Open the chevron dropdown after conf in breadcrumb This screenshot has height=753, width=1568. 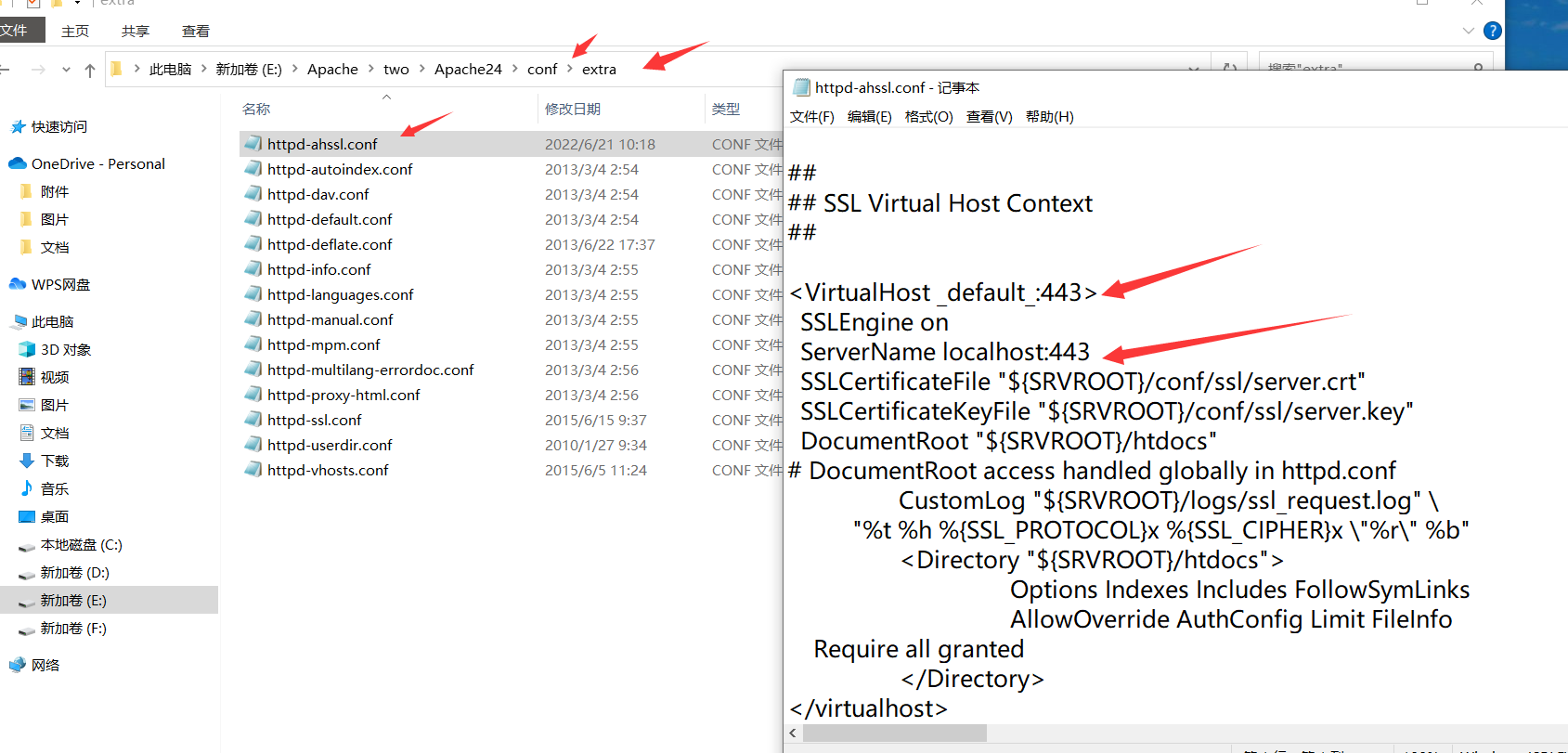pyautogui.click(x=570, y=69)
